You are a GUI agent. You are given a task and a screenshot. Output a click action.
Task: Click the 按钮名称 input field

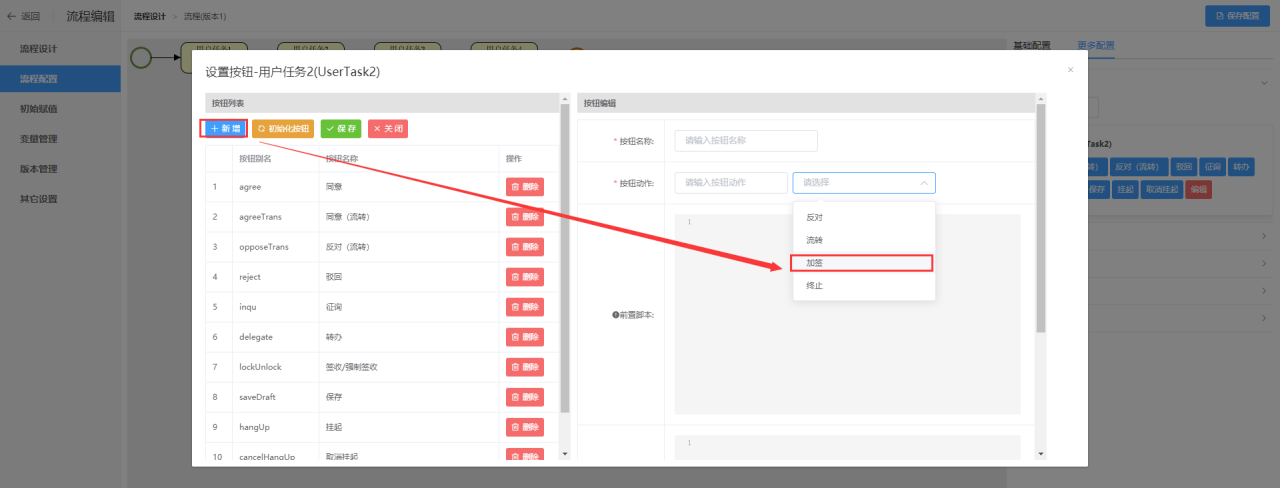pyautogui.click(x=746, y=141)
